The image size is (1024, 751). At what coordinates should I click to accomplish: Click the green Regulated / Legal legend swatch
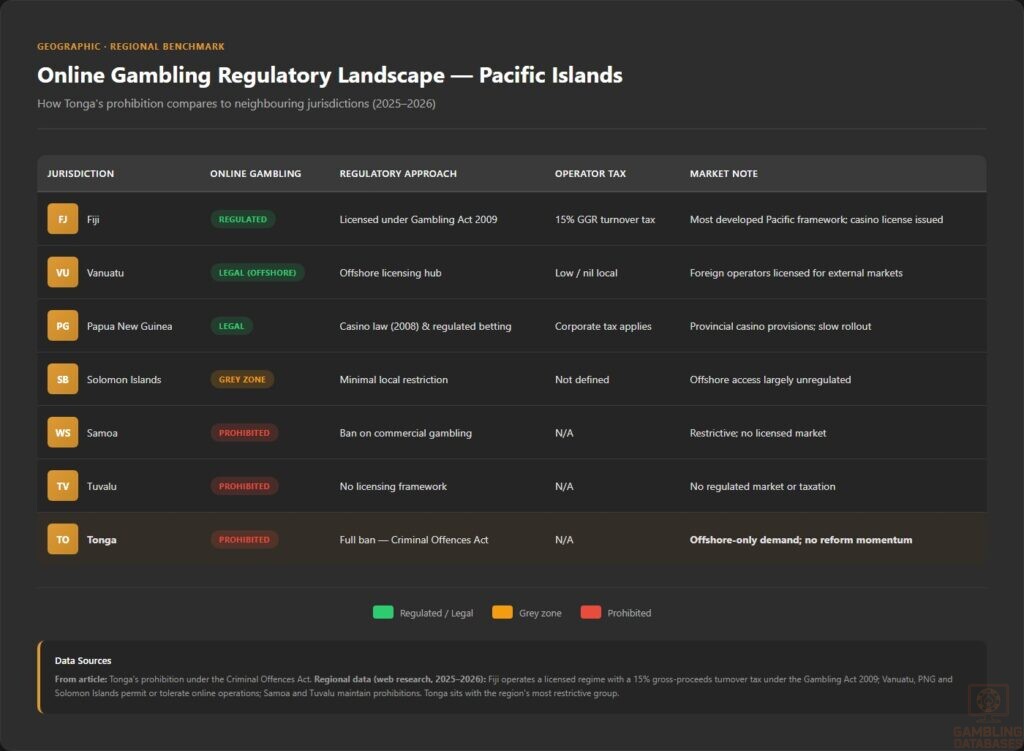[x=383, y=613]
